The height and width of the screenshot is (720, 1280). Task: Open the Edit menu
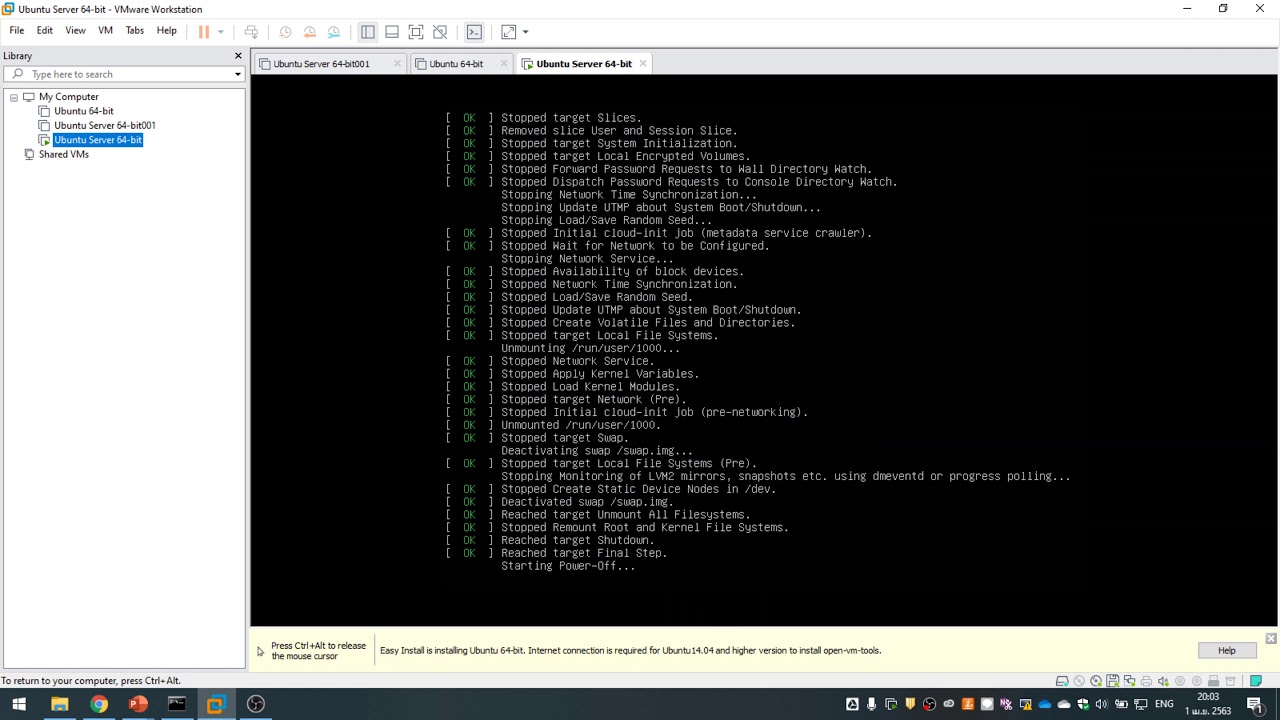pyautogui.click(x=45, y=31)
